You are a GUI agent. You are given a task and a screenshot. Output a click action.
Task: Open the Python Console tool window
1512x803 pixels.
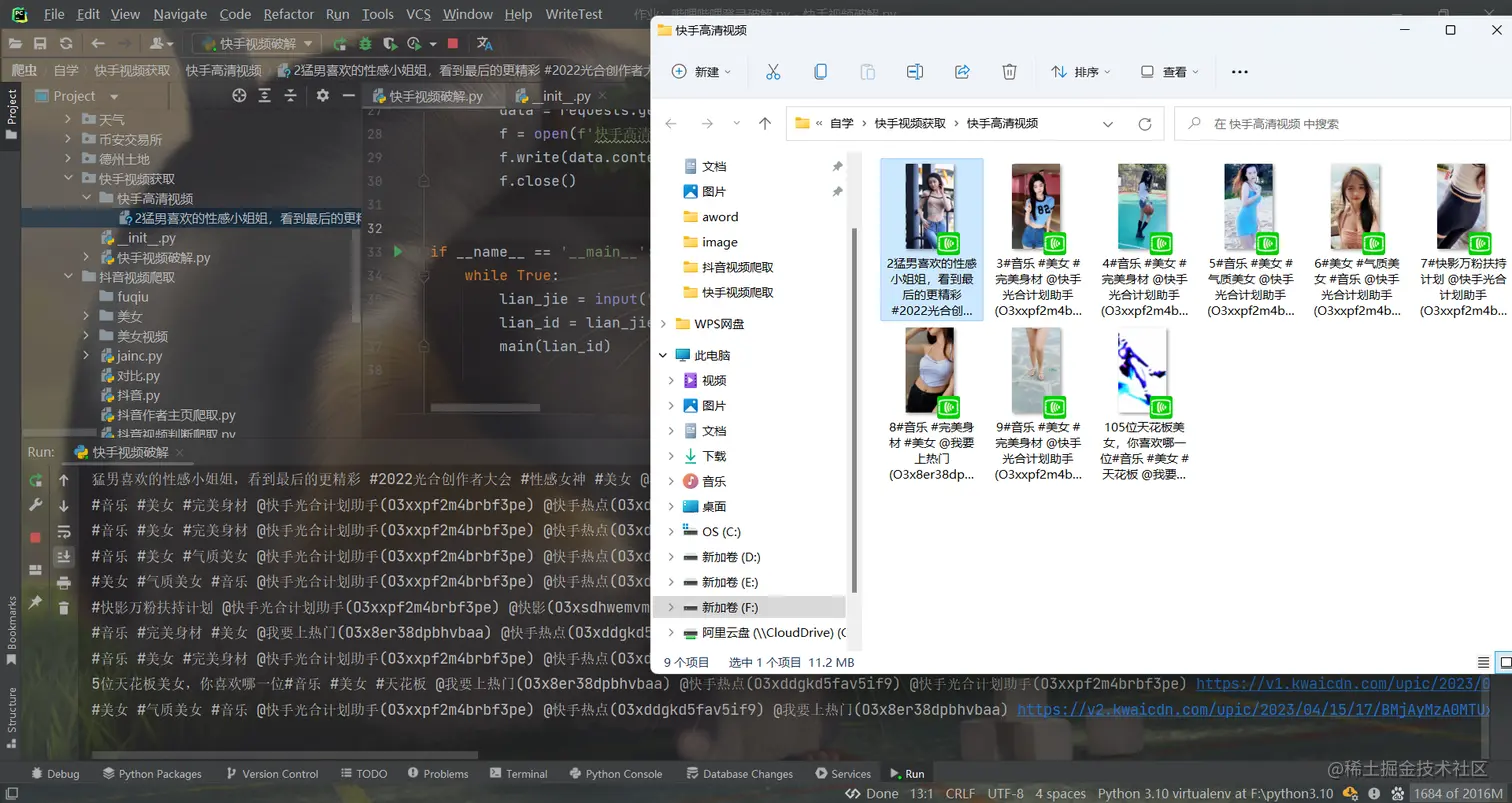(x=614, y=773)
